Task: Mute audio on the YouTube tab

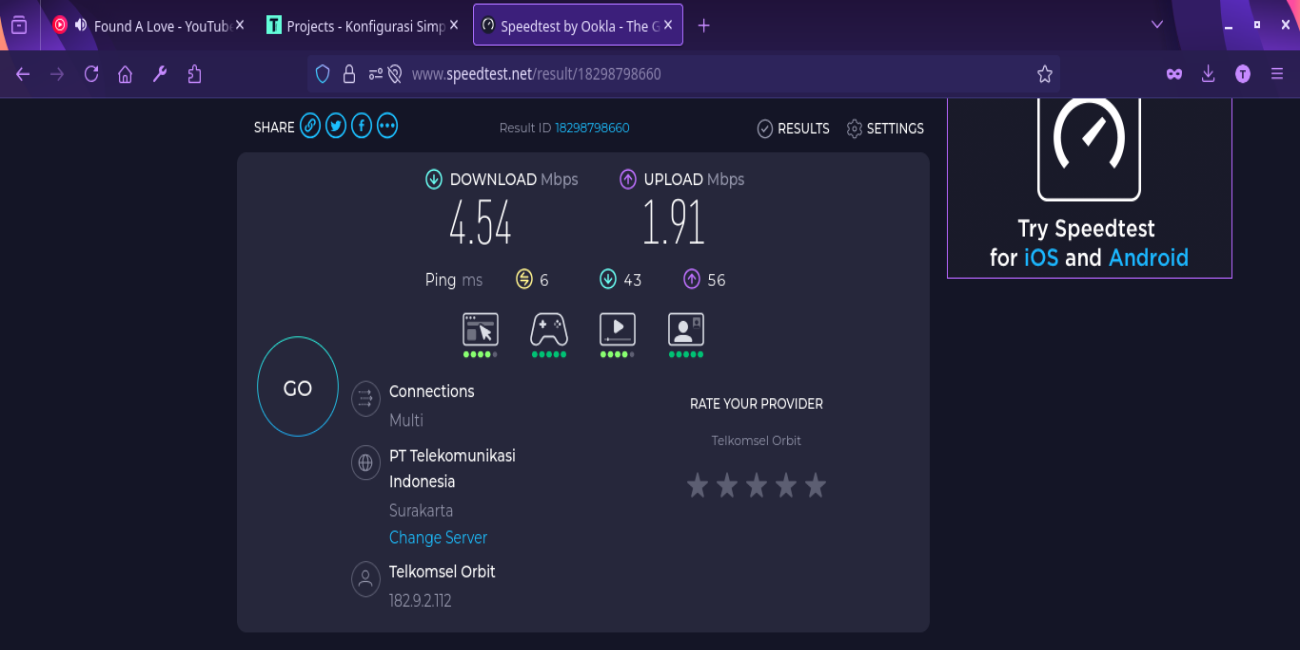Action: [81, 26]
